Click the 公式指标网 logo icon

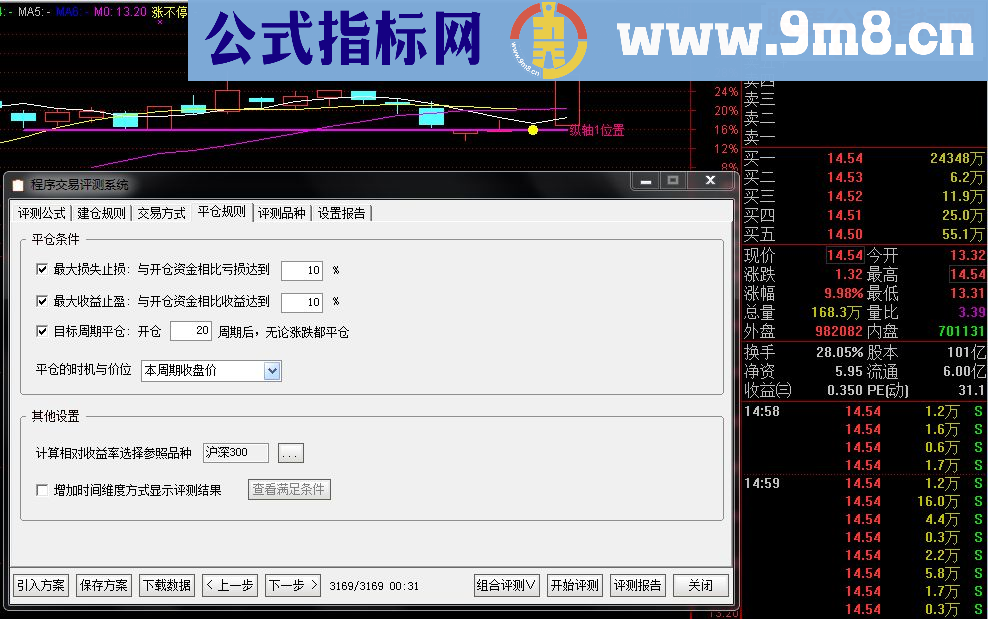tap(546, 38)
